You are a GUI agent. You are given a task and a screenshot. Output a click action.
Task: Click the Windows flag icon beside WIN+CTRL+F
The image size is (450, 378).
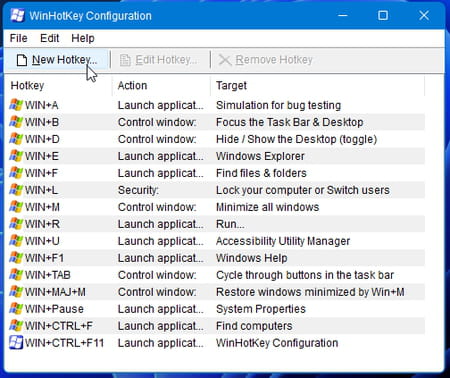(16, 326)
